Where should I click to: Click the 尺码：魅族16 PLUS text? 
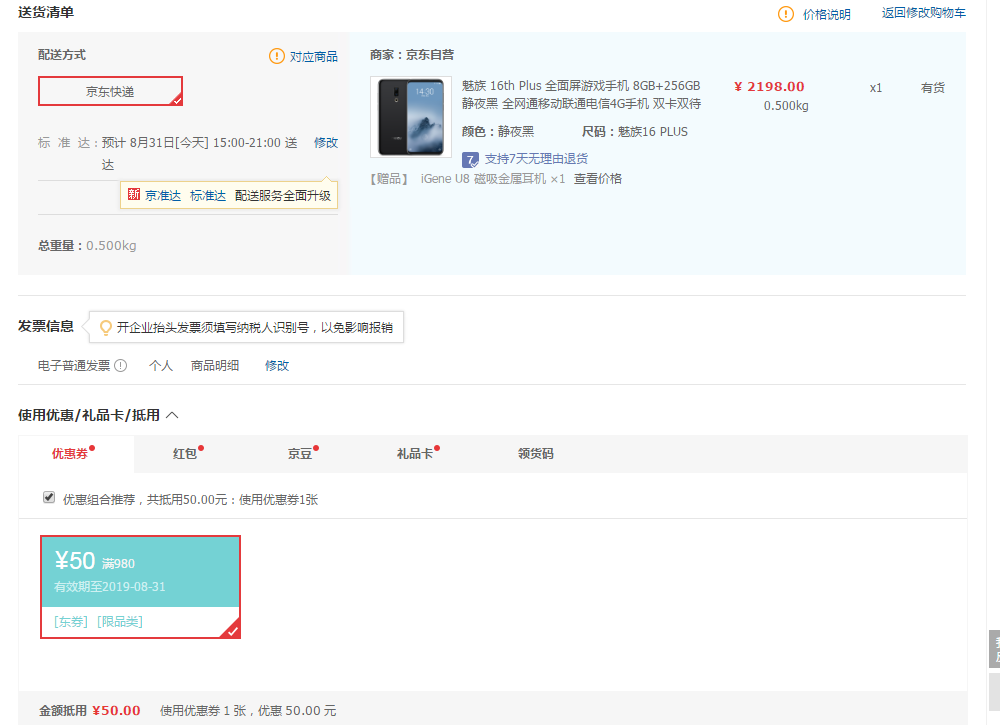pyautogui.click(x=635, y=131)
